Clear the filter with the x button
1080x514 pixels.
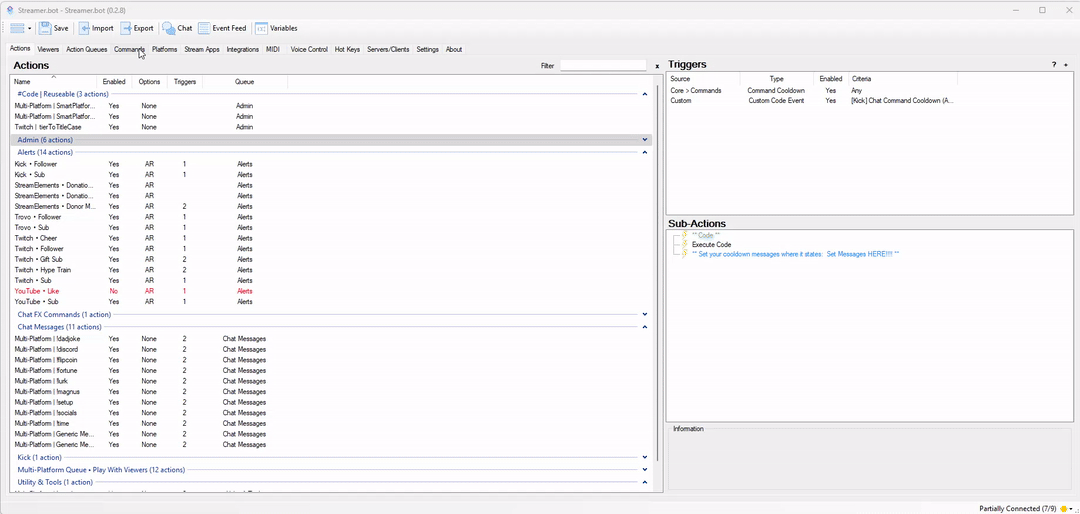tap(657, 66)
